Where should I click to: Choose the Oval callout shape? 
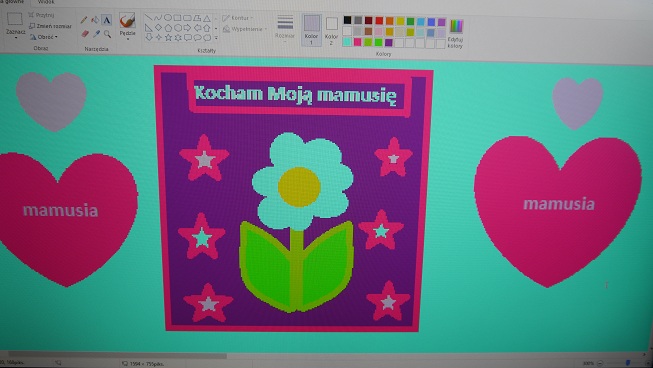(197, 38)
